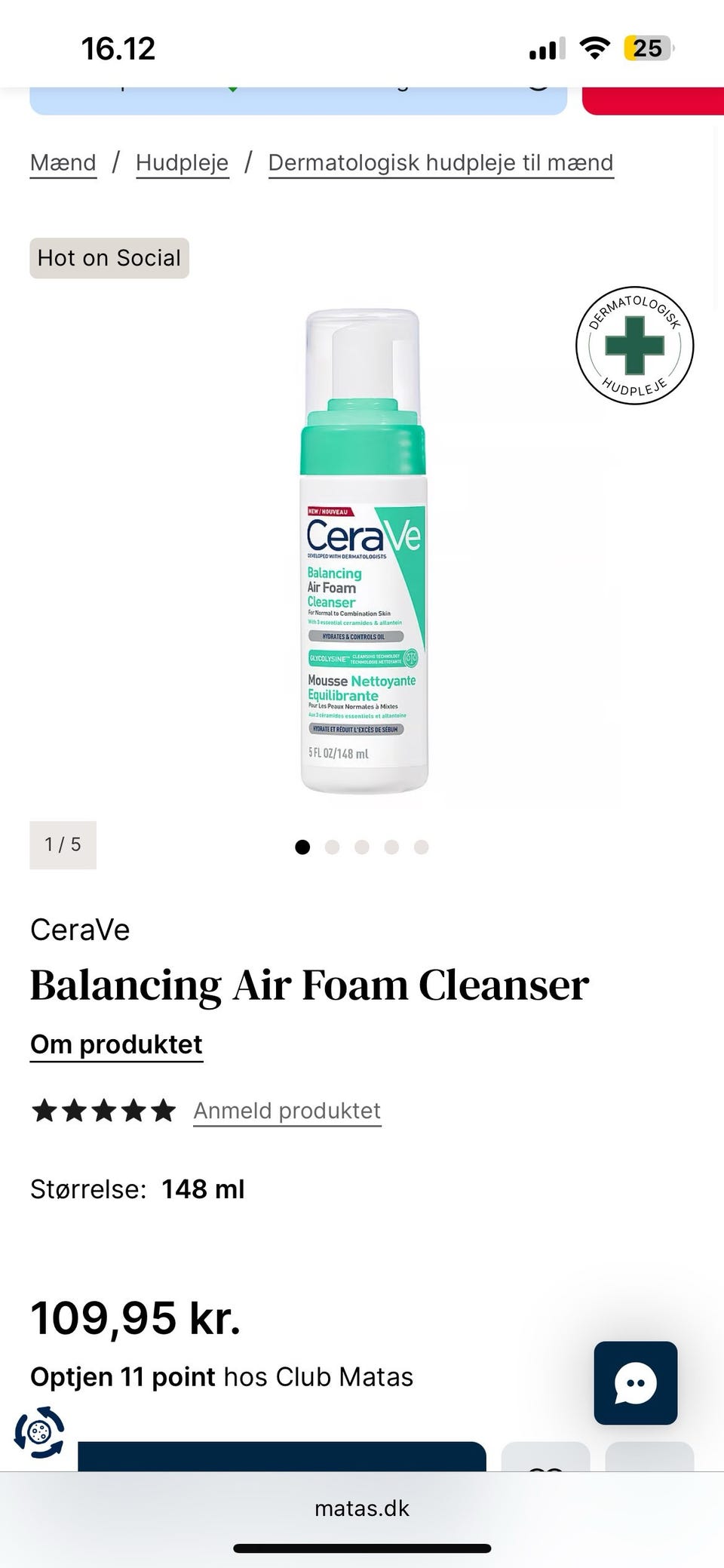Go to Hudpleje breadcrumb

pos(182,163)
